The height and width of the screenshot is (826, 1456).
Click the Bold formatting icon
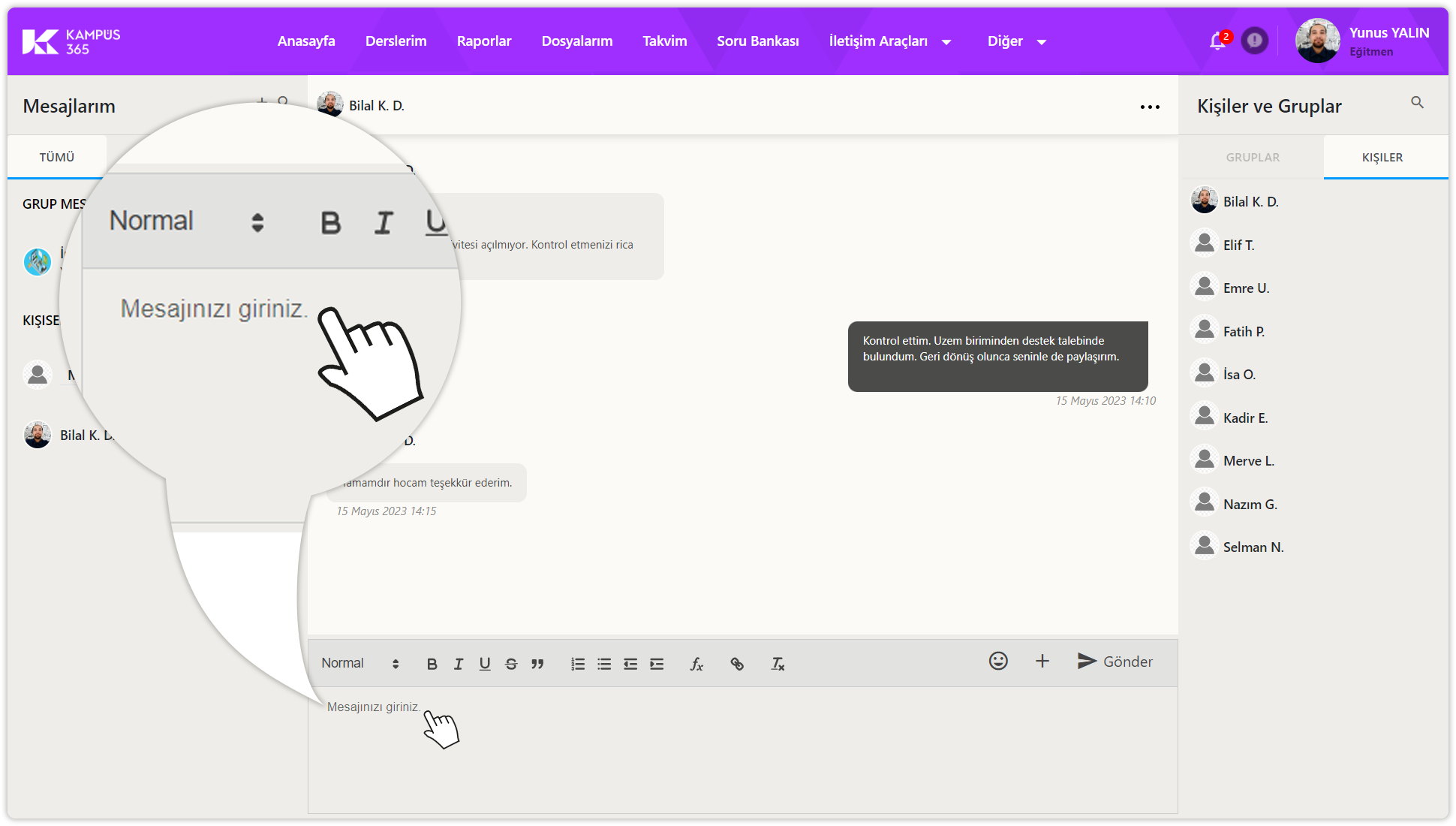tap(431, 663)
